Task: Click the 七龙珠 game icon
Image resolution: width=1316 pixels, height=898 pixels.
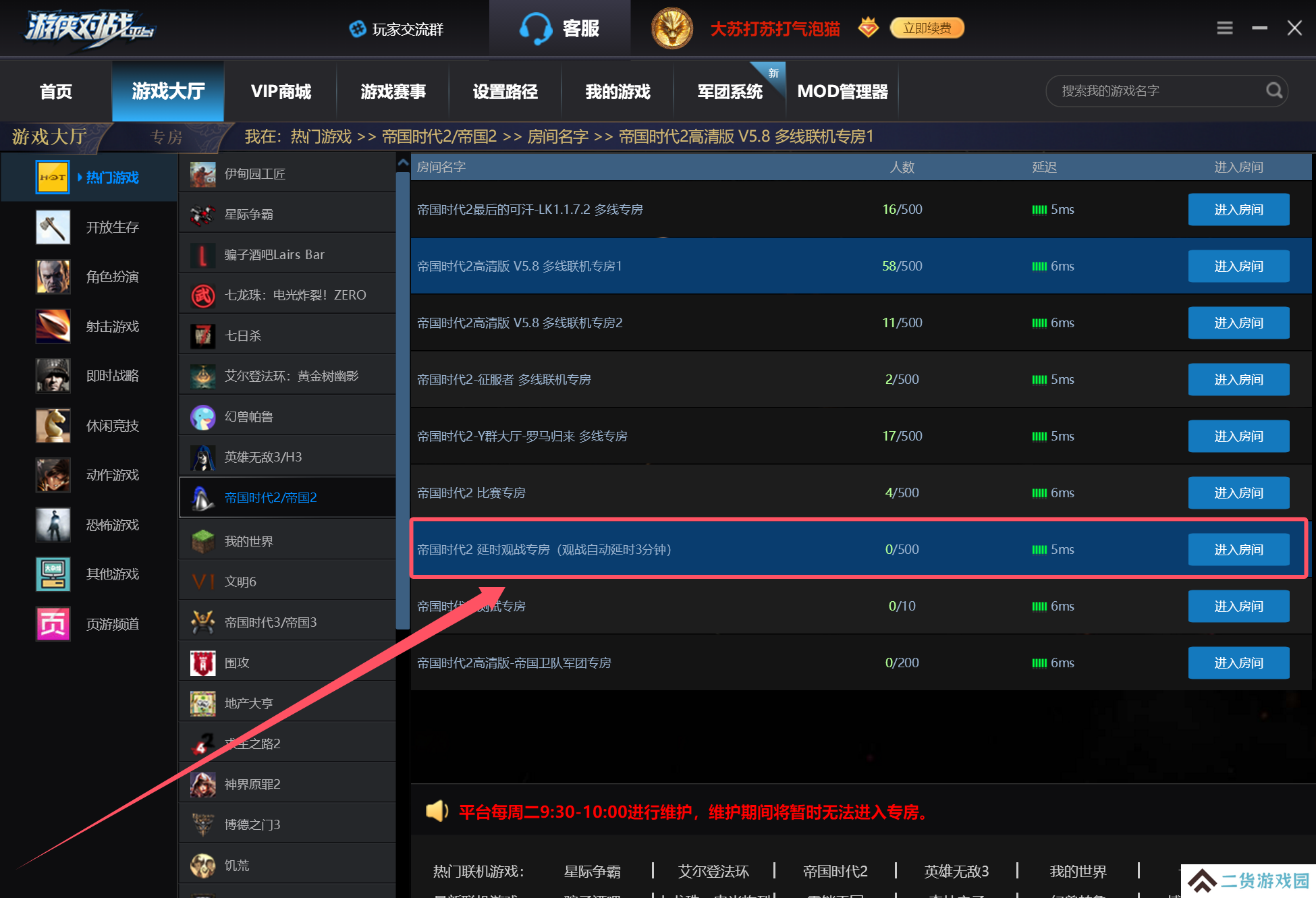Action: [x=202, y=296]
